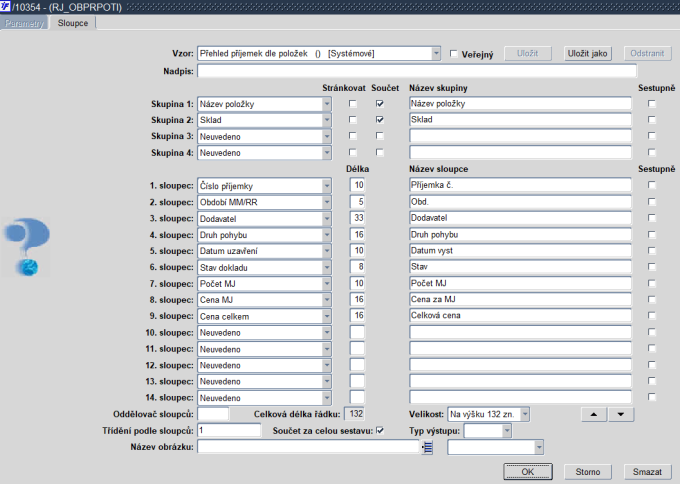This screenshot has height=484, width=680.
Task: Click the Smazat button
Action: 647,472
